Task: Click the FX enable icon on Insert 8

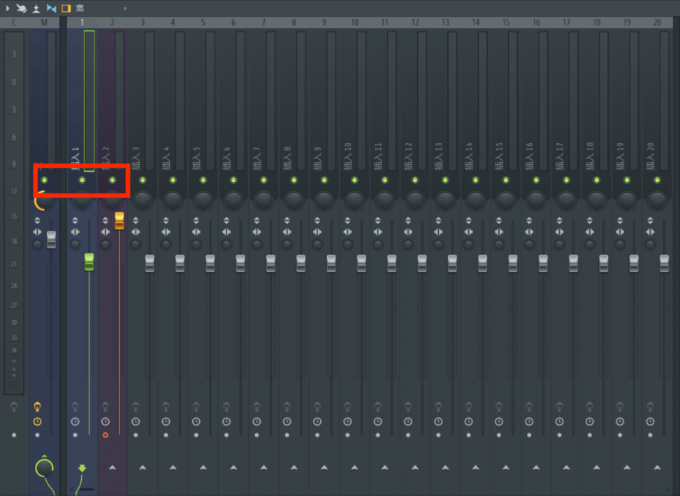Action: tap(287, 407)
